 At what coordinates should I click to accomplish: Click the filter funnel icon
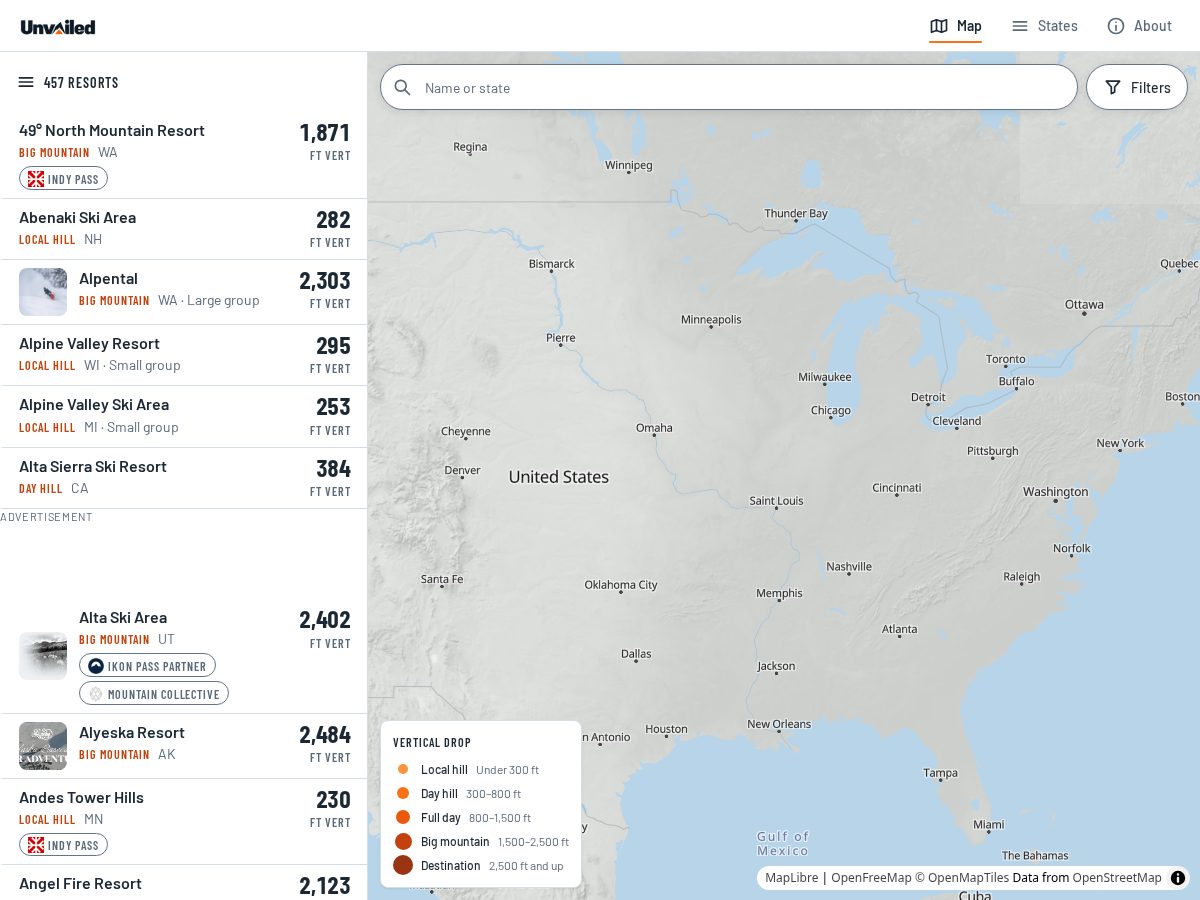pos(1113,87)
